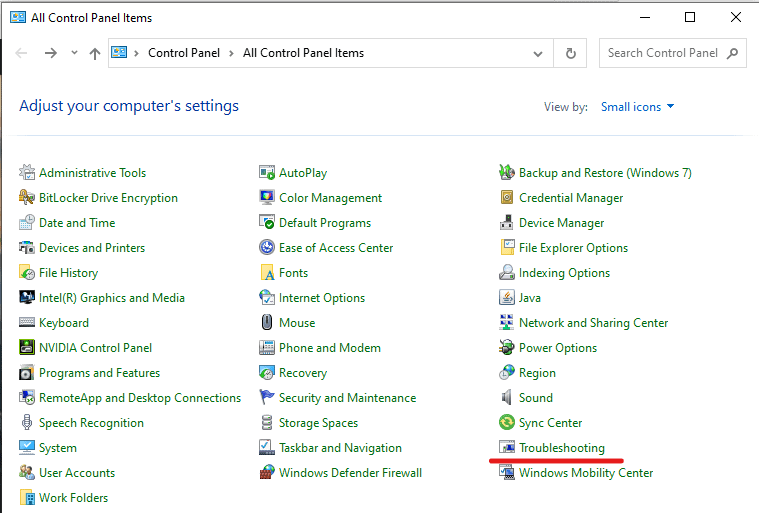759x513 pixels.
Task: Open the Keyboard icon
Action: tap(27, 322)
